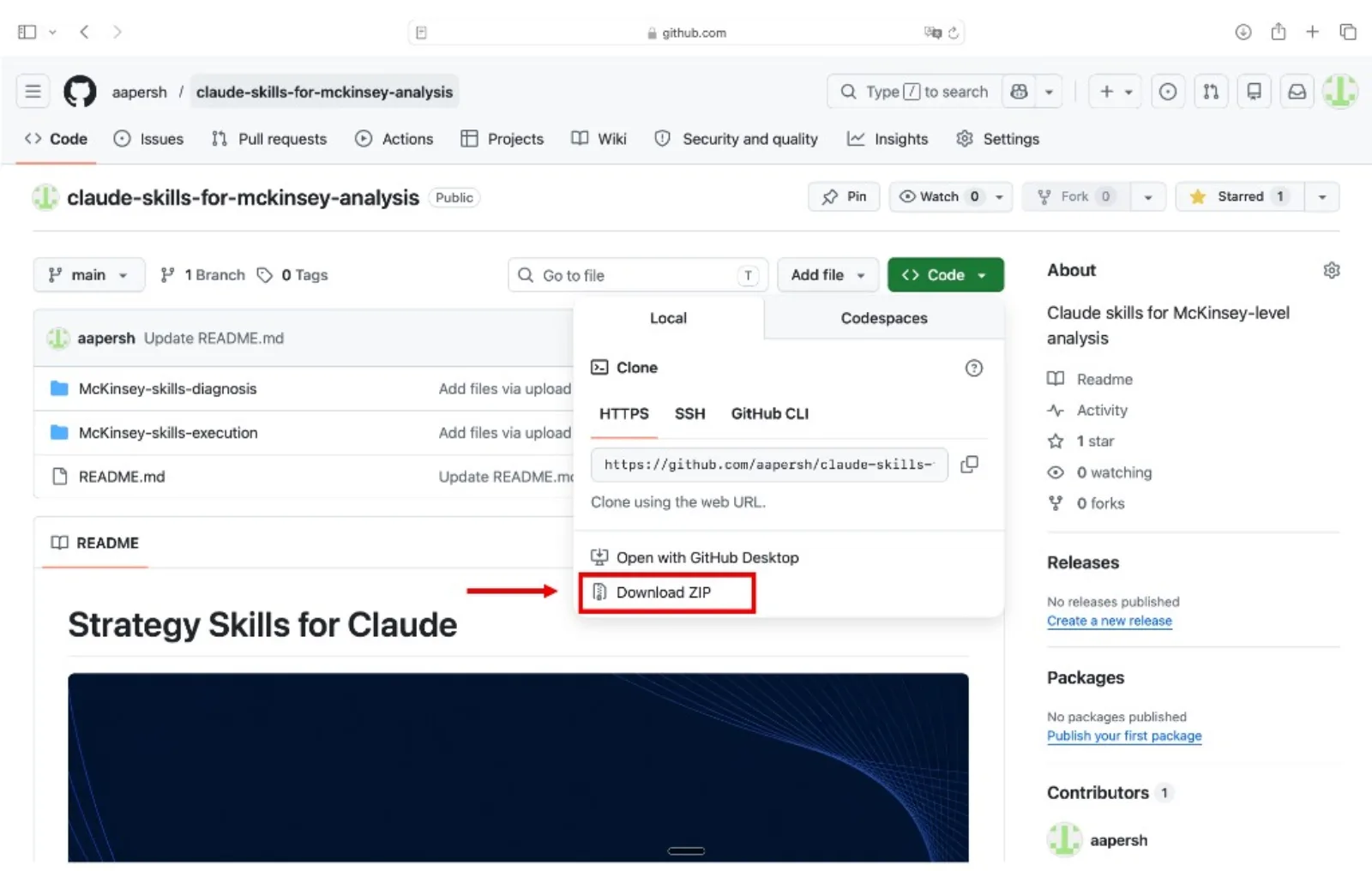The width and height of the screenshot is (1372, 871).
Task: Pin this repository
Action: coord(844,197)
